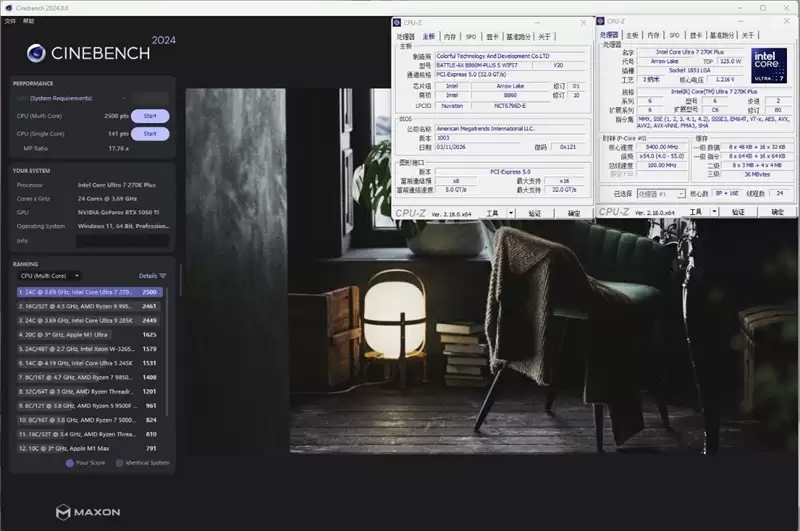800x531 pixels.
Task: Select rank 4 Apple M1 Ultra row
Action: (90, 335)
